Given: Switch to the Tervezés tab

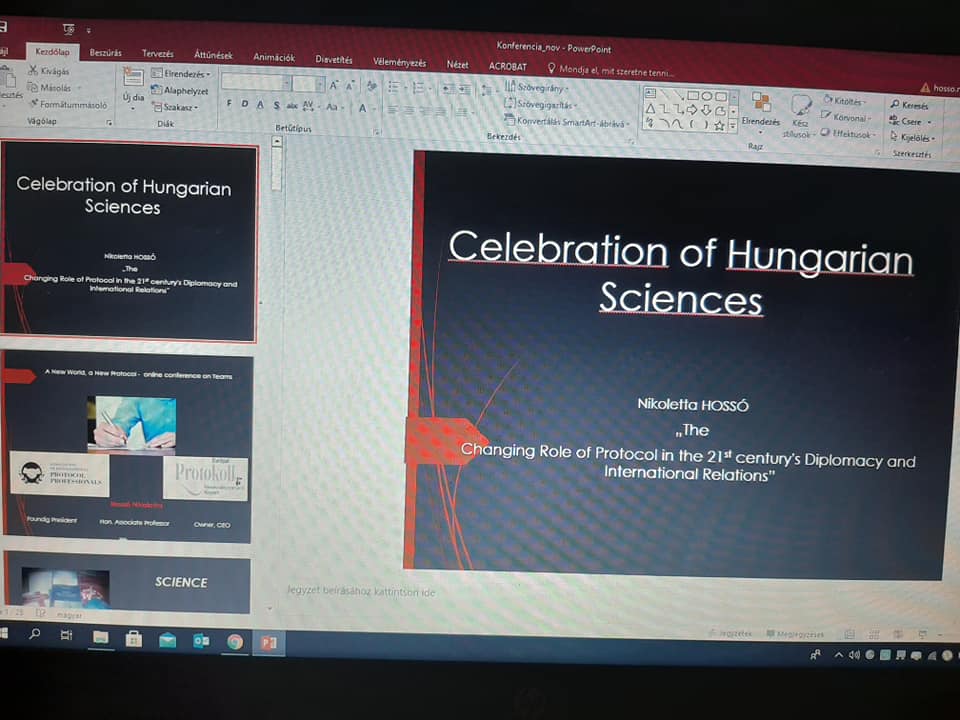Looking at the screenshot, I should 157,54.
